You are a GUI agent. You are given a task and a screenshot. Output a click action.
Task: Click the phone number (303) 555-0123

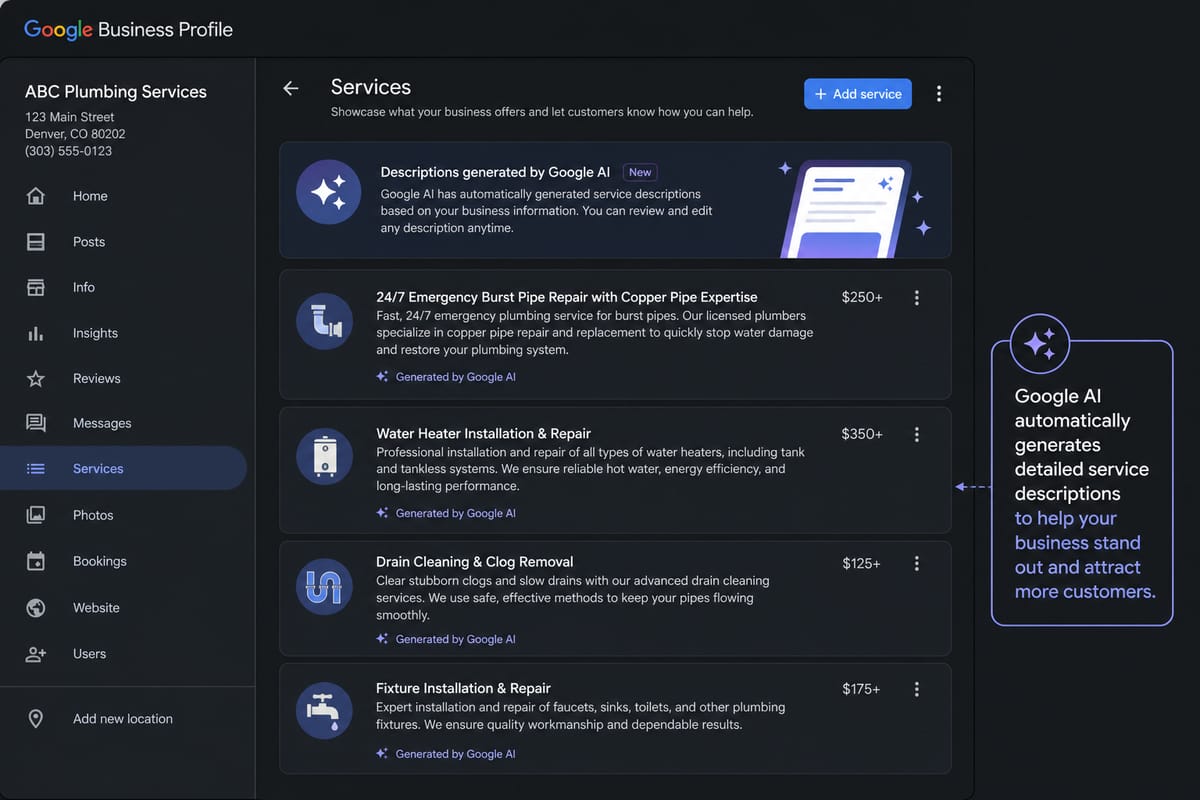[x=69, y=151]
